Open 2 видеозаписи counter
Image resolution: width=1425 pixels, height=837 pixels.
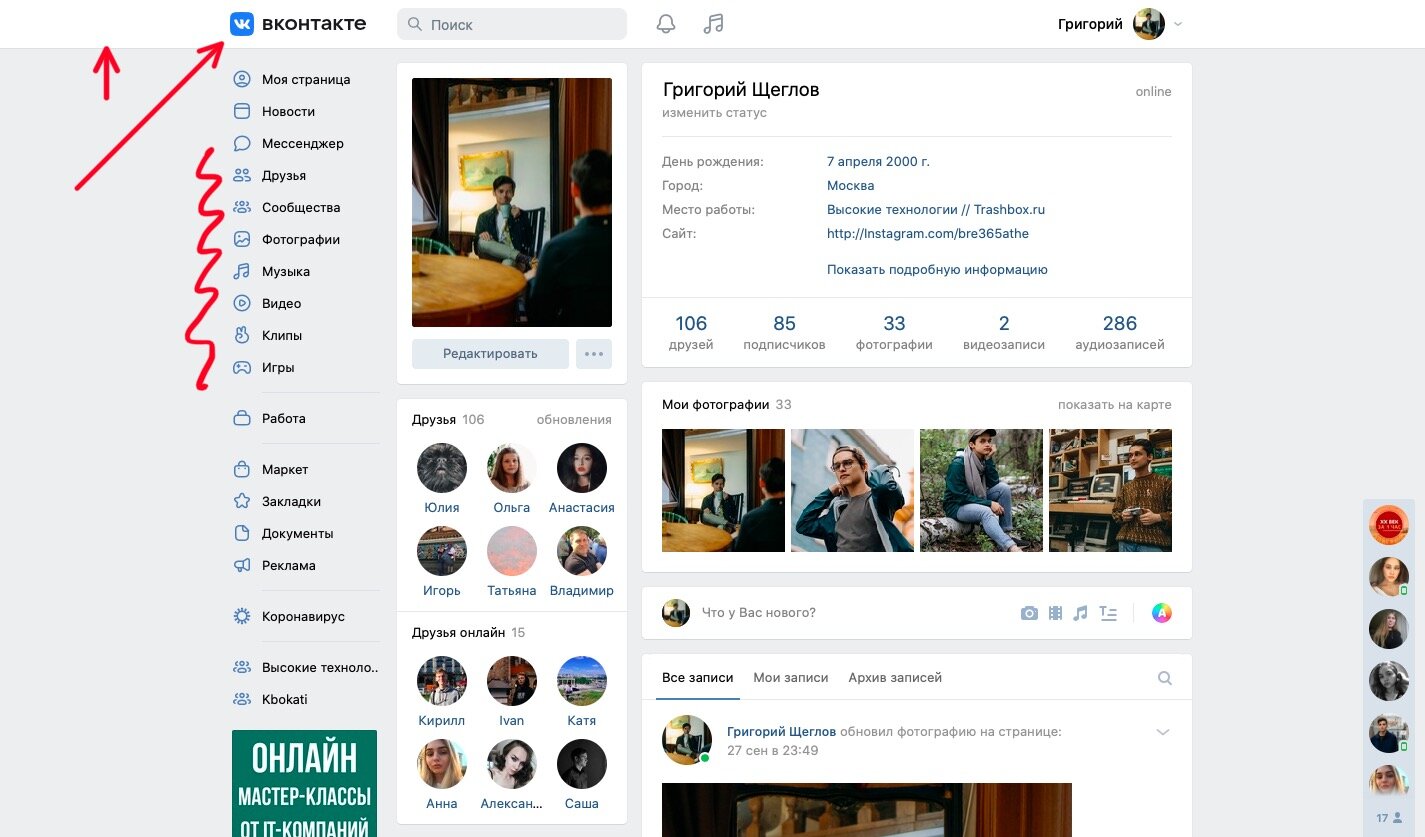[x=1004, y=333]
